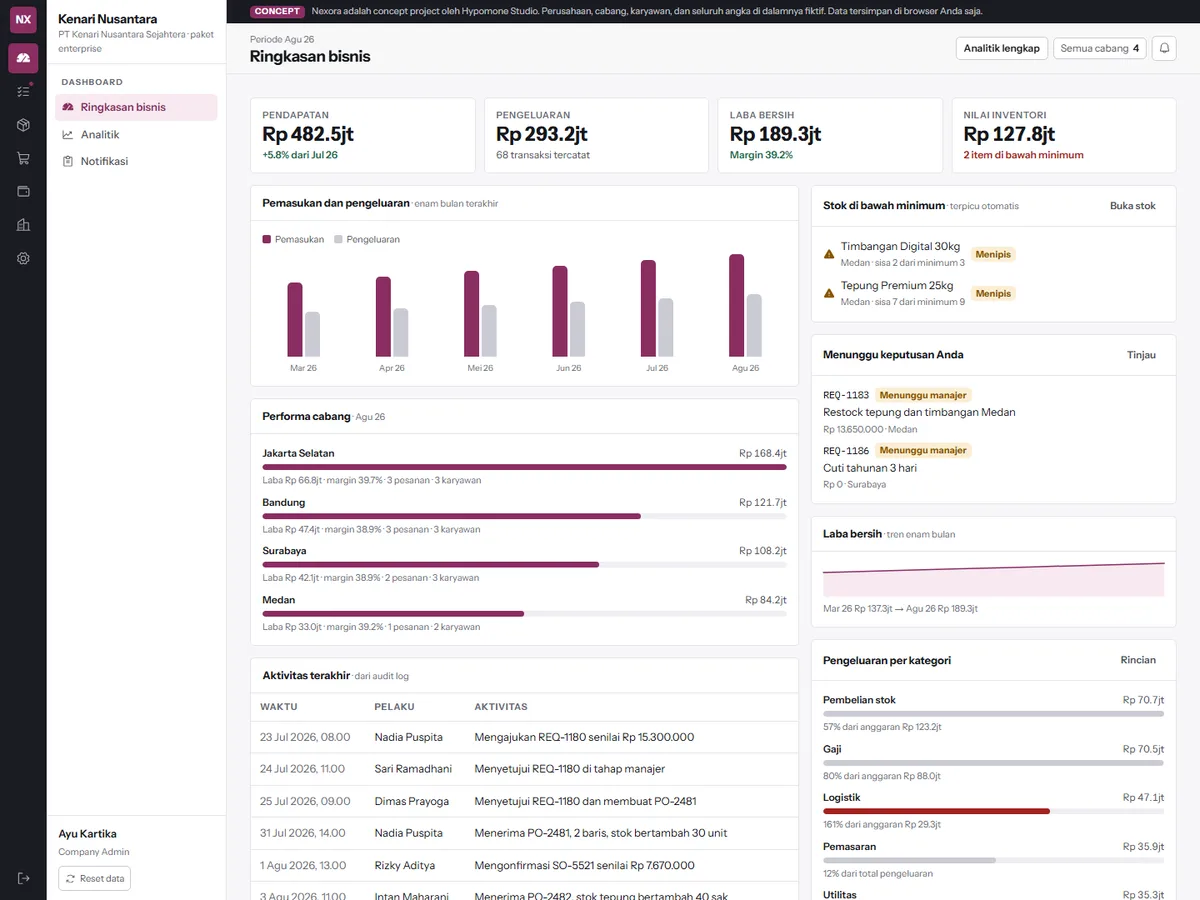The width and height of the screenshot is (1200, 900).
Task: Click the NX logo icon
Action: [23, 19]
